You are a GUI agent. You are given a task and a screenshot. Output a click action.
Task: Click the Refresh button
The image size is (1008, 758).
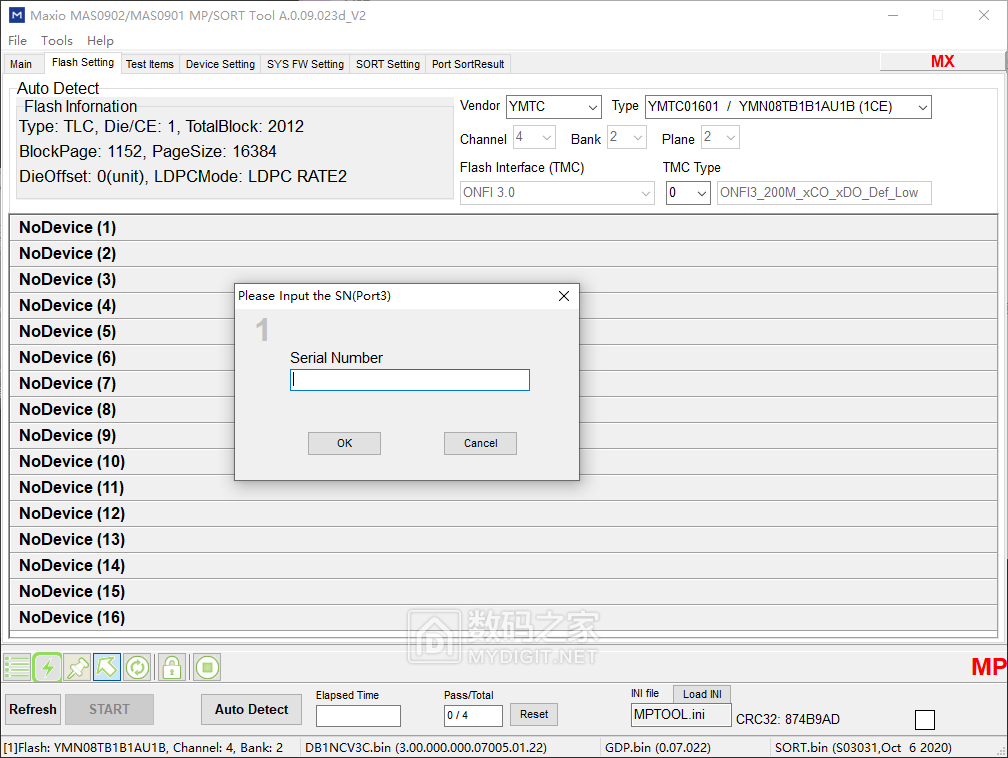[33, 709]
